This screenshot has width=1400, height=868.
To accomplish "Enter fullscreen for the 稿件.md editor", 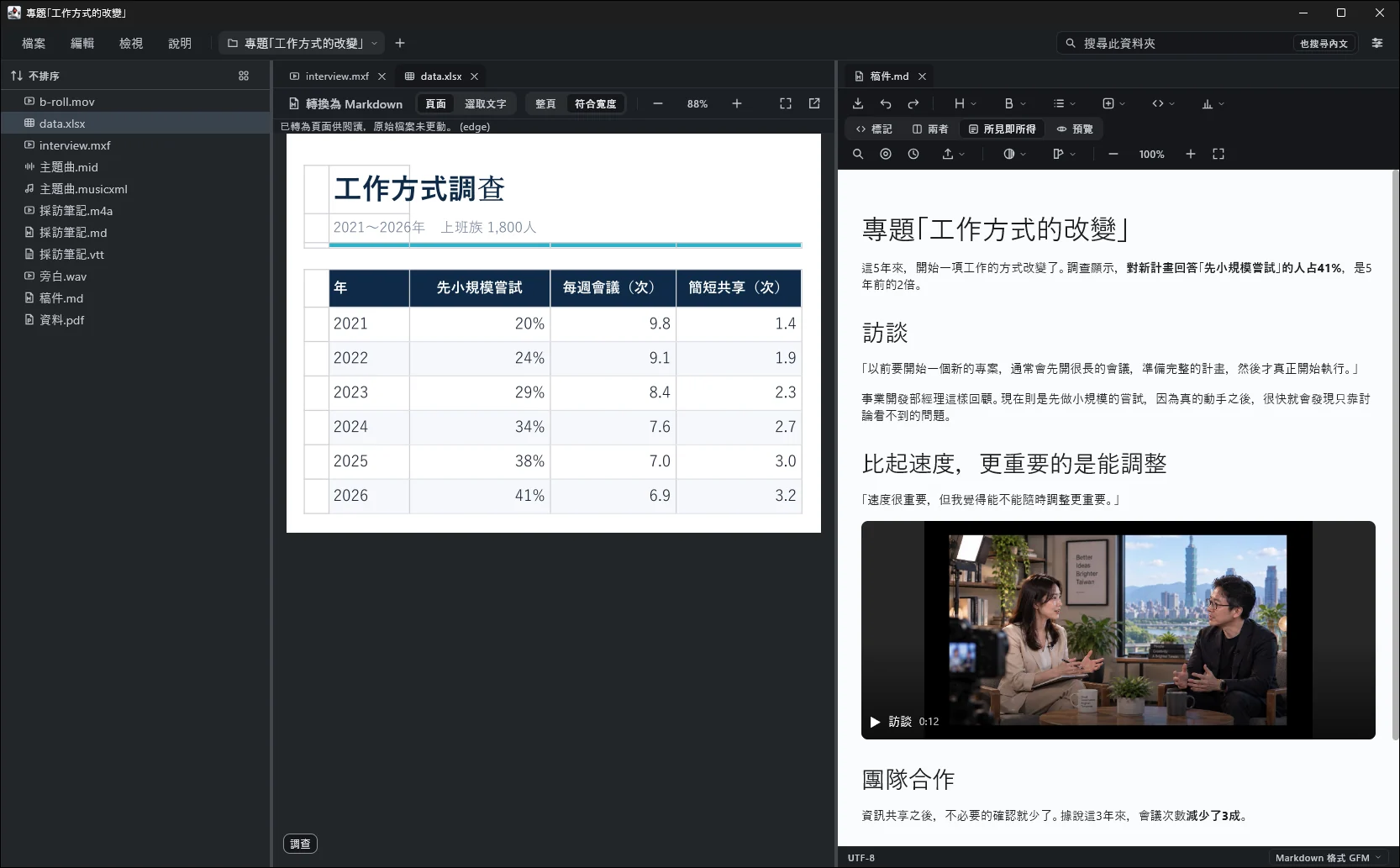I will [x=1218, y=154].
